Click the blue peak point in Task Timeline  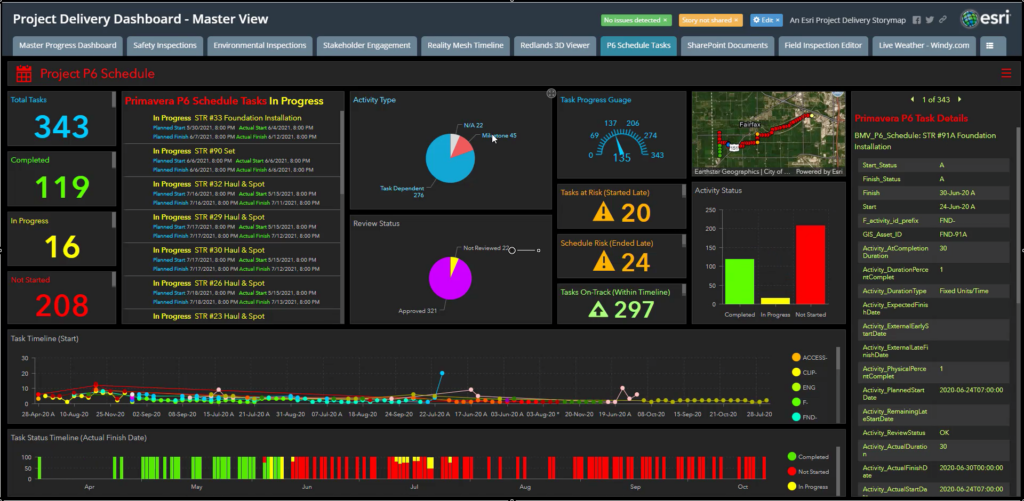point(442,373)
